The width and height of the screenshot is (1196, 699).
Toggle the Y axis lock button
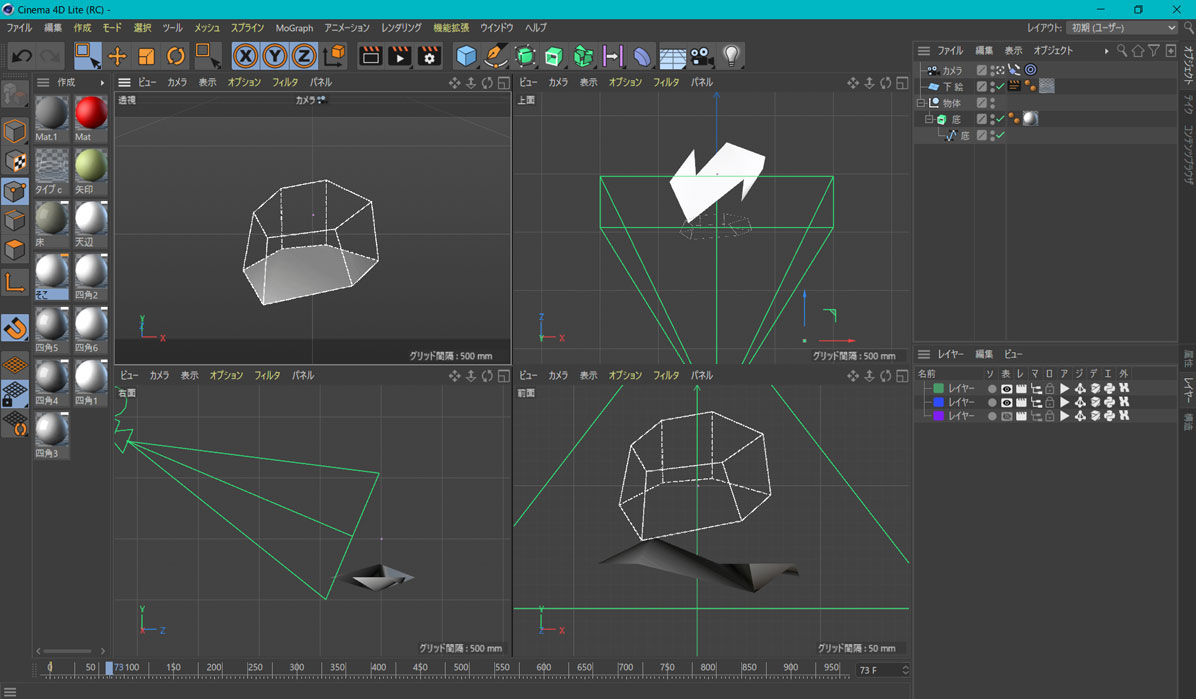(274, 56)
